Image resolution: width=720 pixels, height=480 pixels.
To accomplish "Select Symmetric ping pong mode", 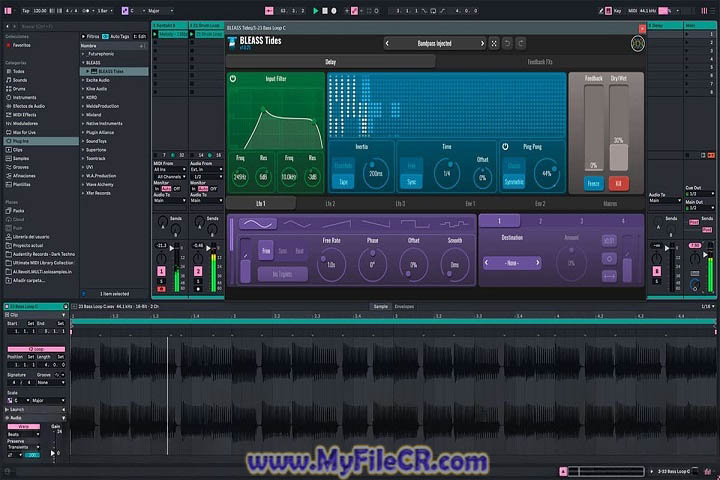I will [x=514, y=182].
